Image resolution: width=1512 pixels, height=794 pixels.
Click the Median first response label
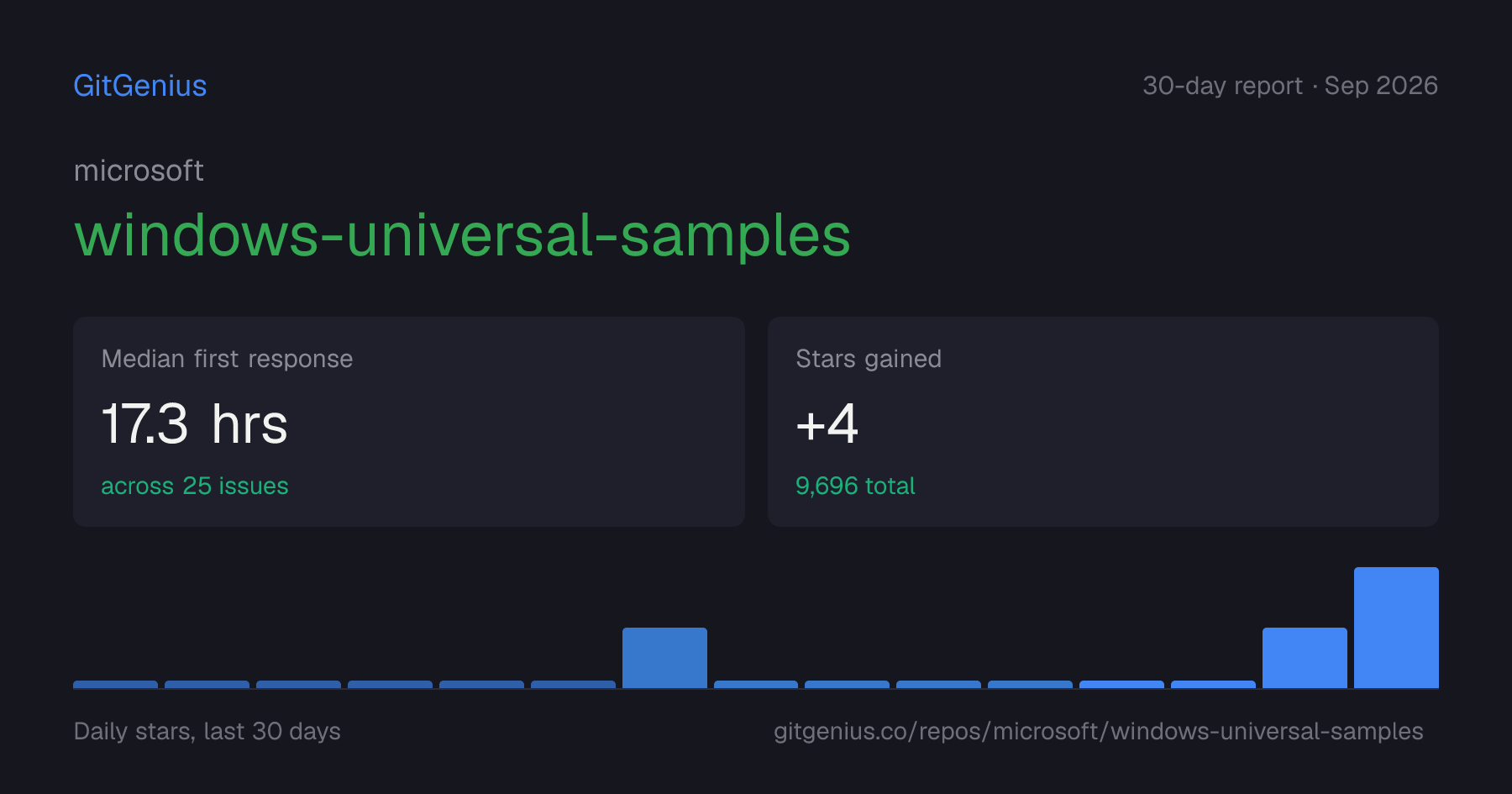pyautogui.click(x=228, y=359)
